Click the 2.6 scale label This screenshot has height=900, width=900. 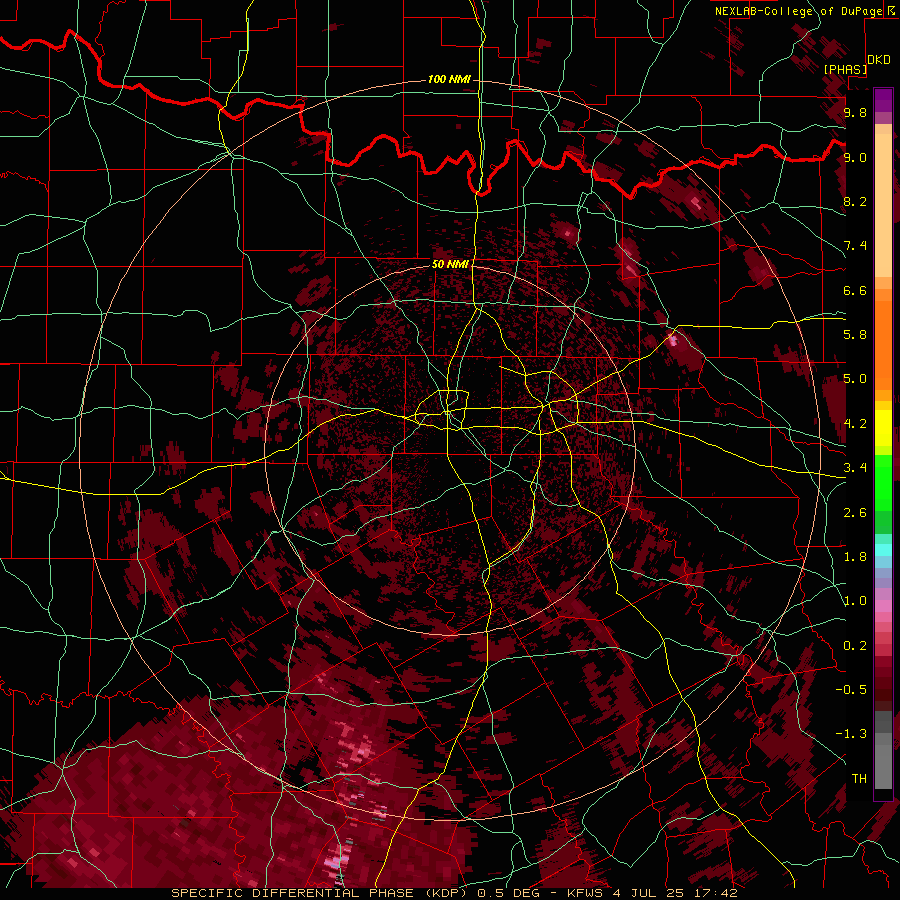pyautogui.click(x=855, y=513)
